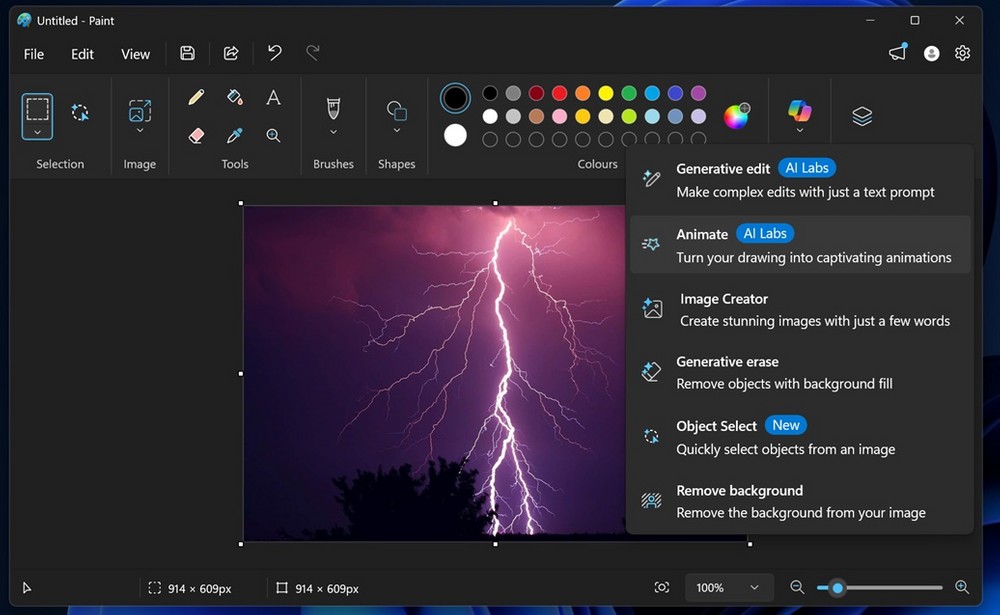Undo the last action
The height and width of the screenshot is (615, 1000).
274,53
